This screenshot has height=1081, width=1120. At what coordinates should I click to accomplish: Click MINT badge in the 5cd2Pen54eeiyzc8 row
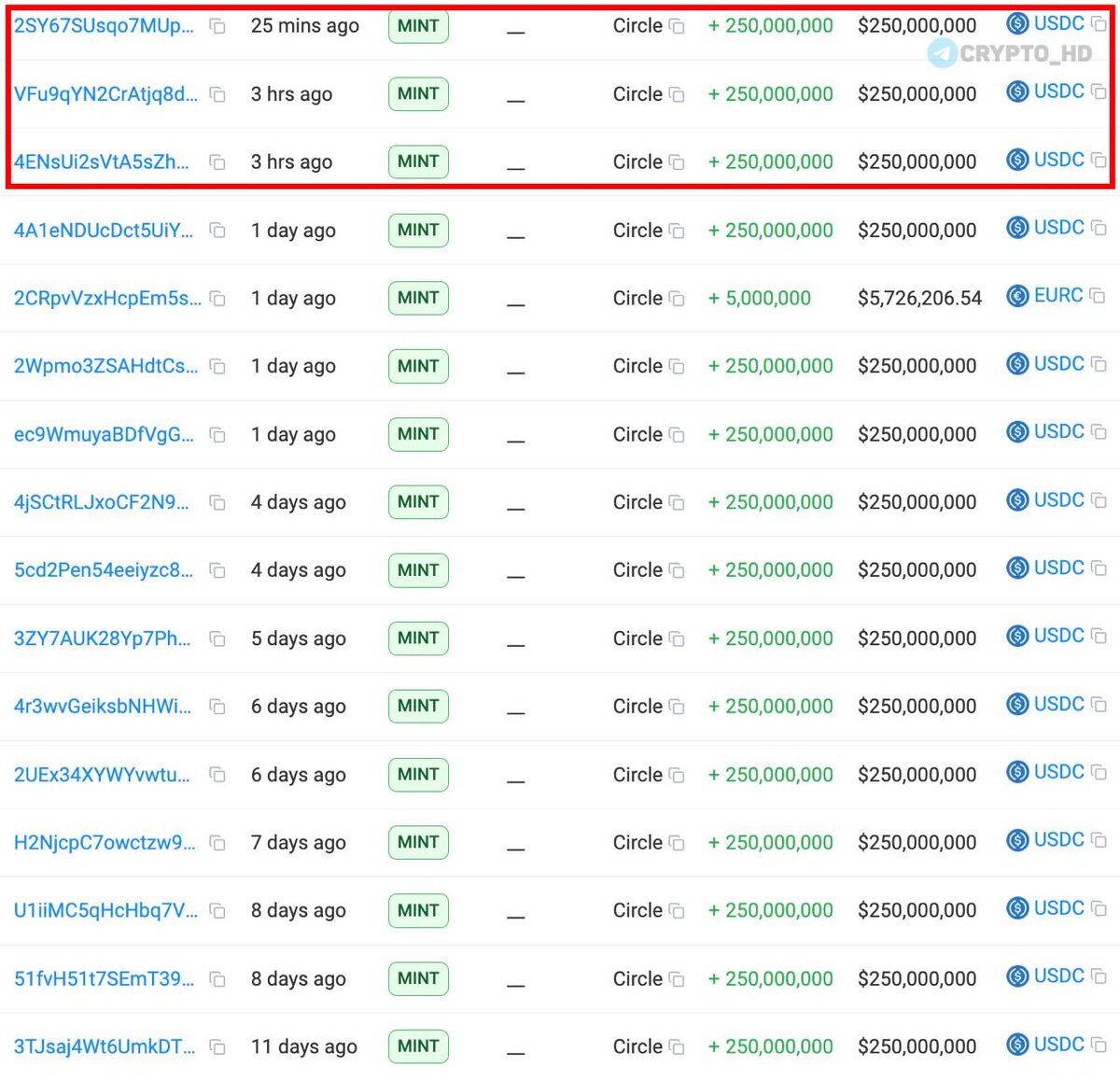418,570
